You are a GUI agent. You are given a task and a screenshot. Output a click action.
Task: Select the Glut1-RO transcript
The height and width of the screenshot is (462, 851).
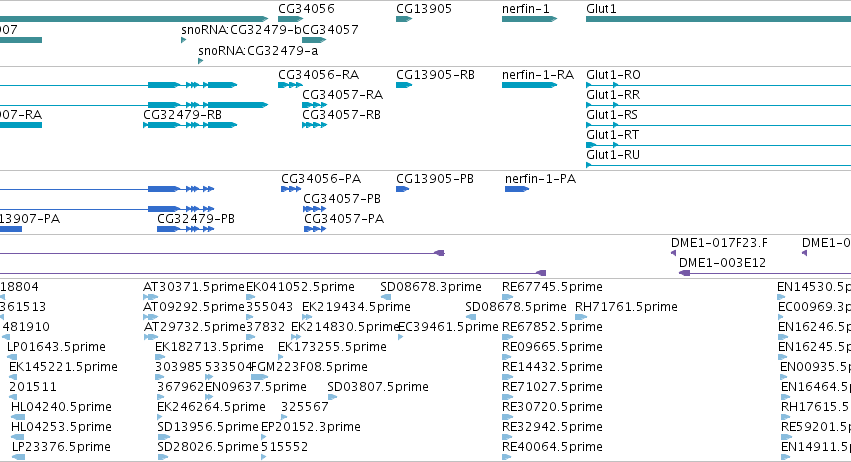pyautogui.click(x=613, y=75)
